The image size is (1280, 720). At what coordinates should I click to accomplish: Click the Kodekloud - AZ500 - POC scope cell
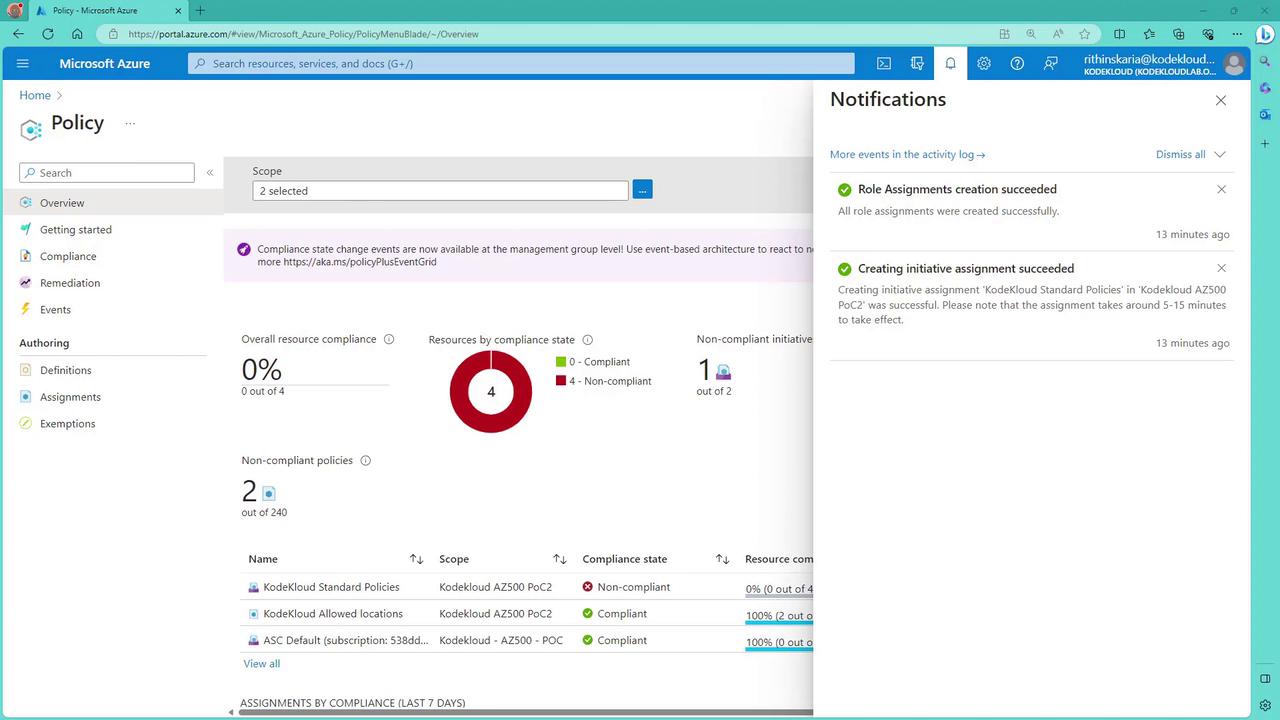point(501,641)
